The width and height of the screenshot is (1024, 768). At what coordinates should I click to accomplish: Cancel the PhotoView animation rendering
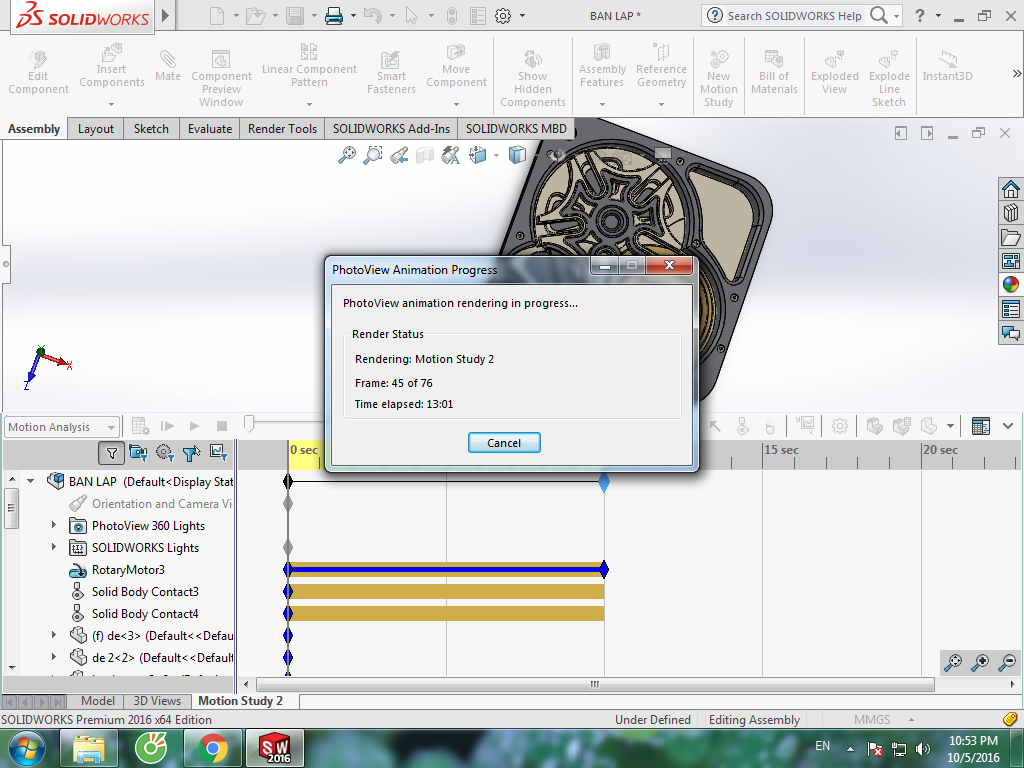[x=504, y=443]
